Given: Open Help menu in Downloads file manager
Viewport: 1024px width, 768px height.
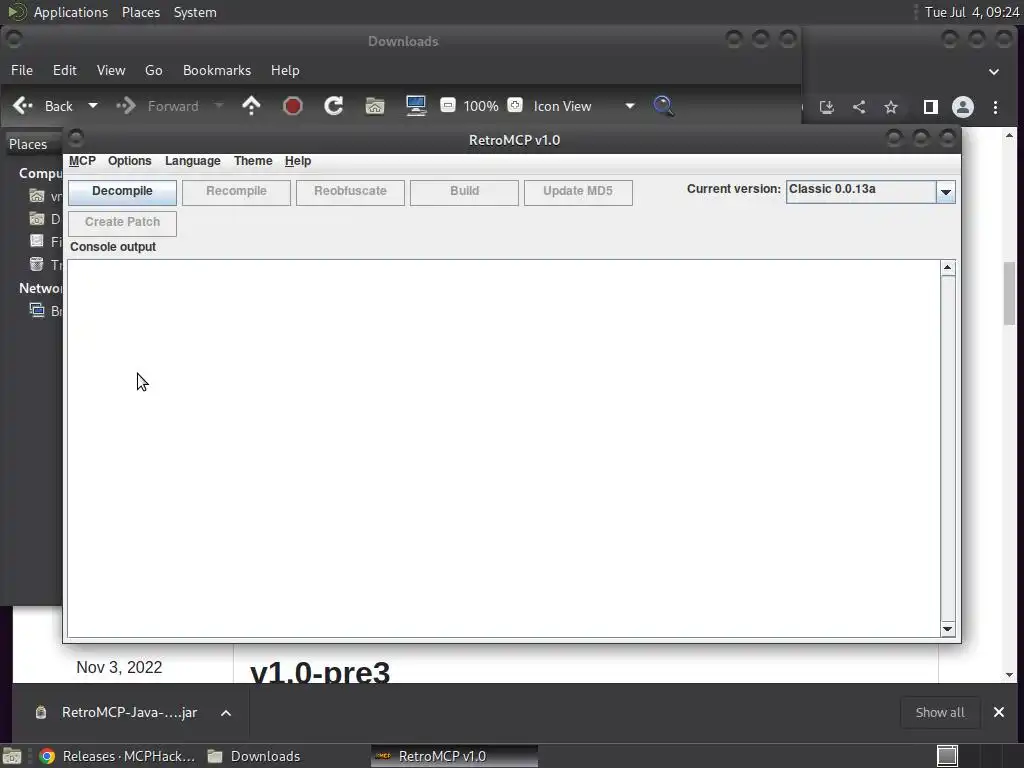Looking at the screenshot, I should point(285,71).
